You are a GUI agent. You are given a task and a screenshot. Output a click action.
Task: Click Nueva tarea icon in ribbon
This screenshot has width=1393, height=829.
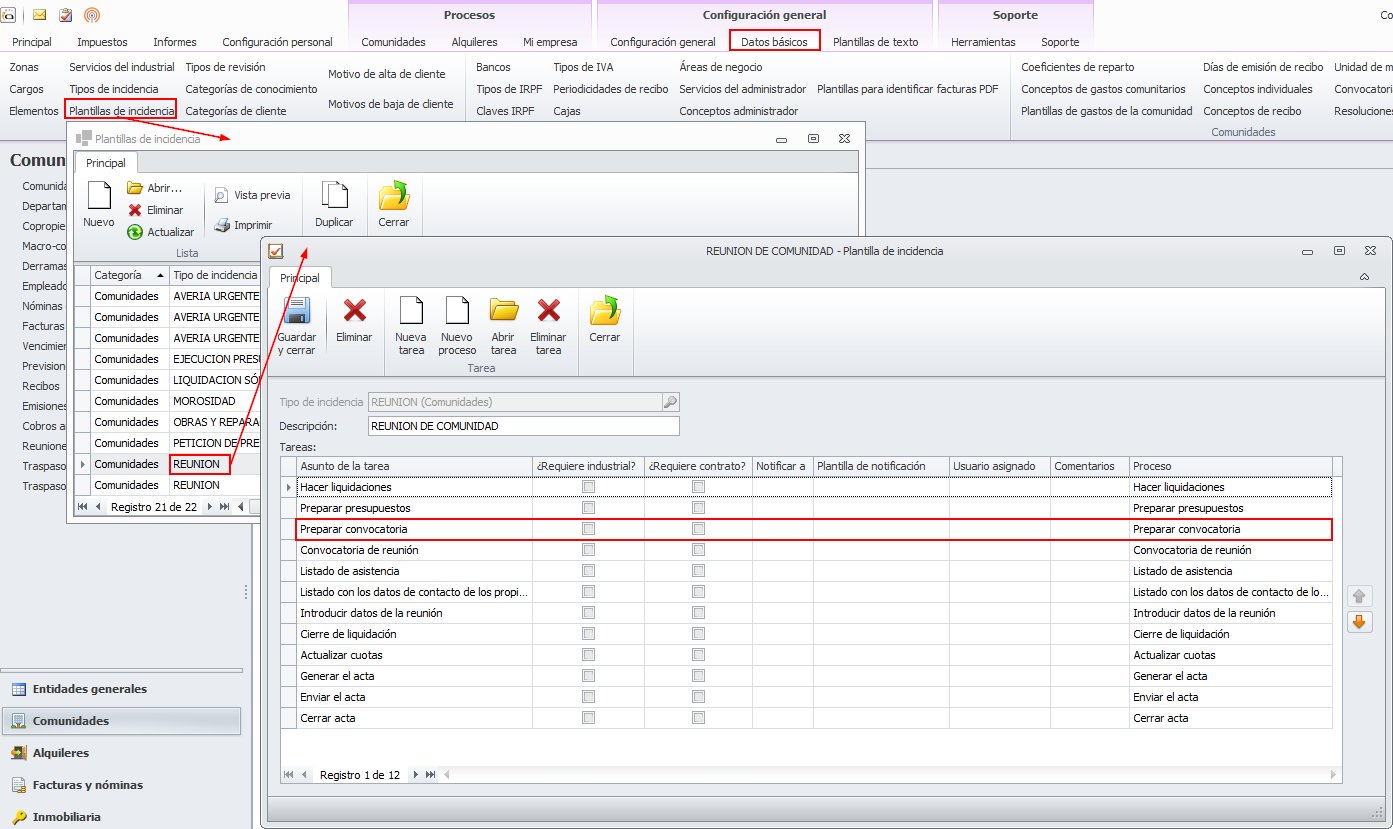coord(411,312)
